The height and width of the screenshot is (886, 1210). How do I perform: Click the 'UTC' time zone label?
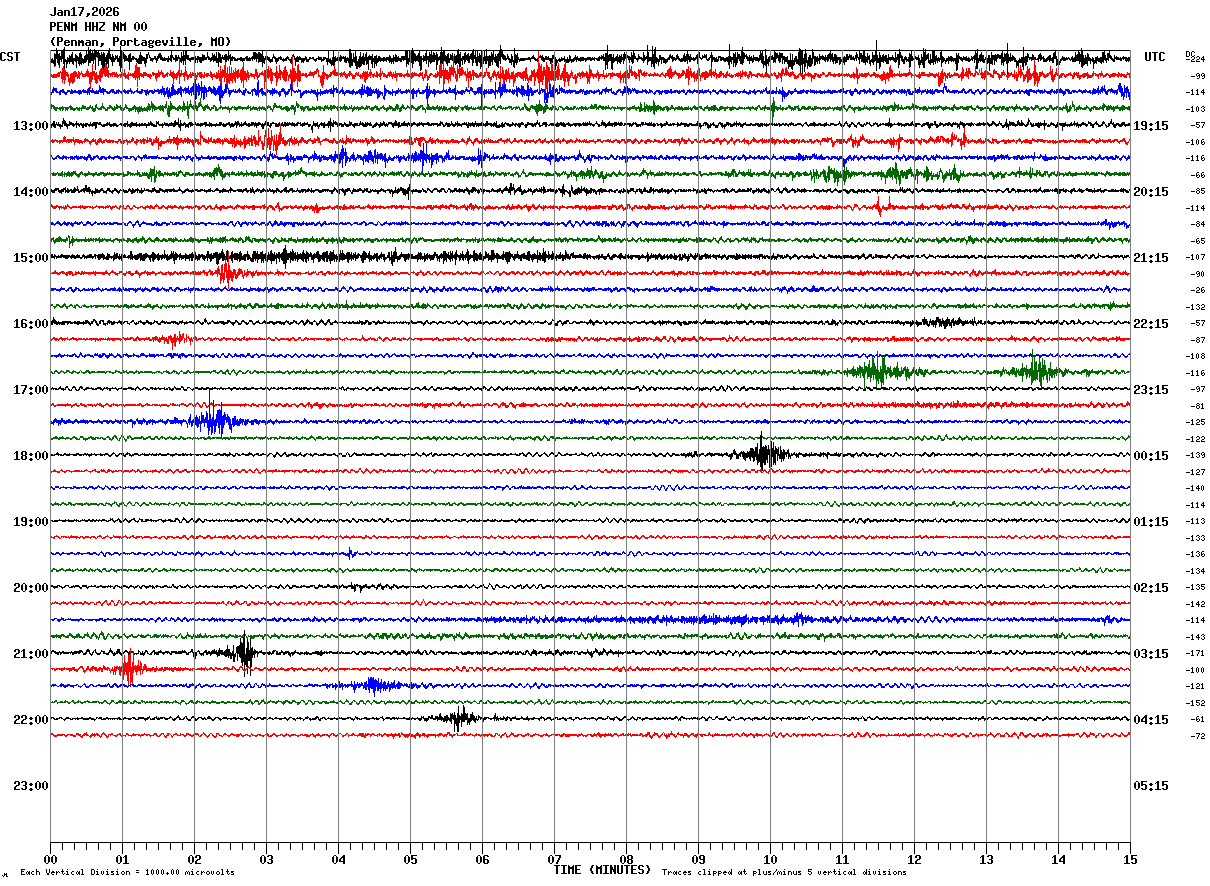1155,57
